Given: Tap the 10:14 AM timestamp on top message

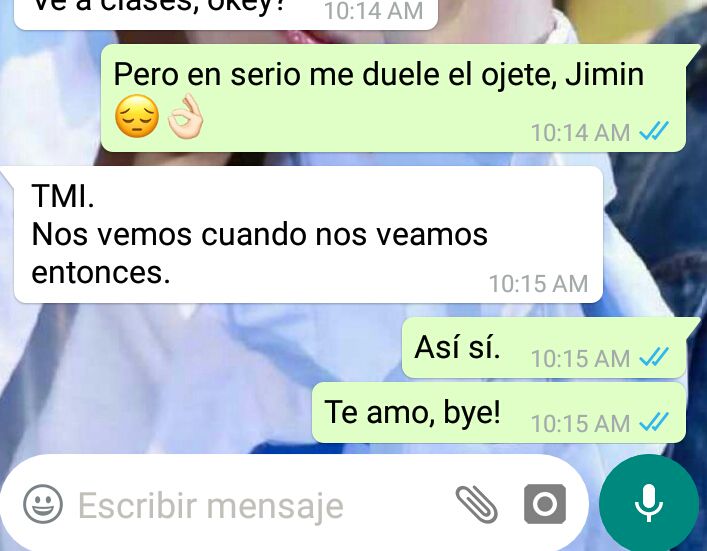Looking at the screenshot, I should coord(373,11).
